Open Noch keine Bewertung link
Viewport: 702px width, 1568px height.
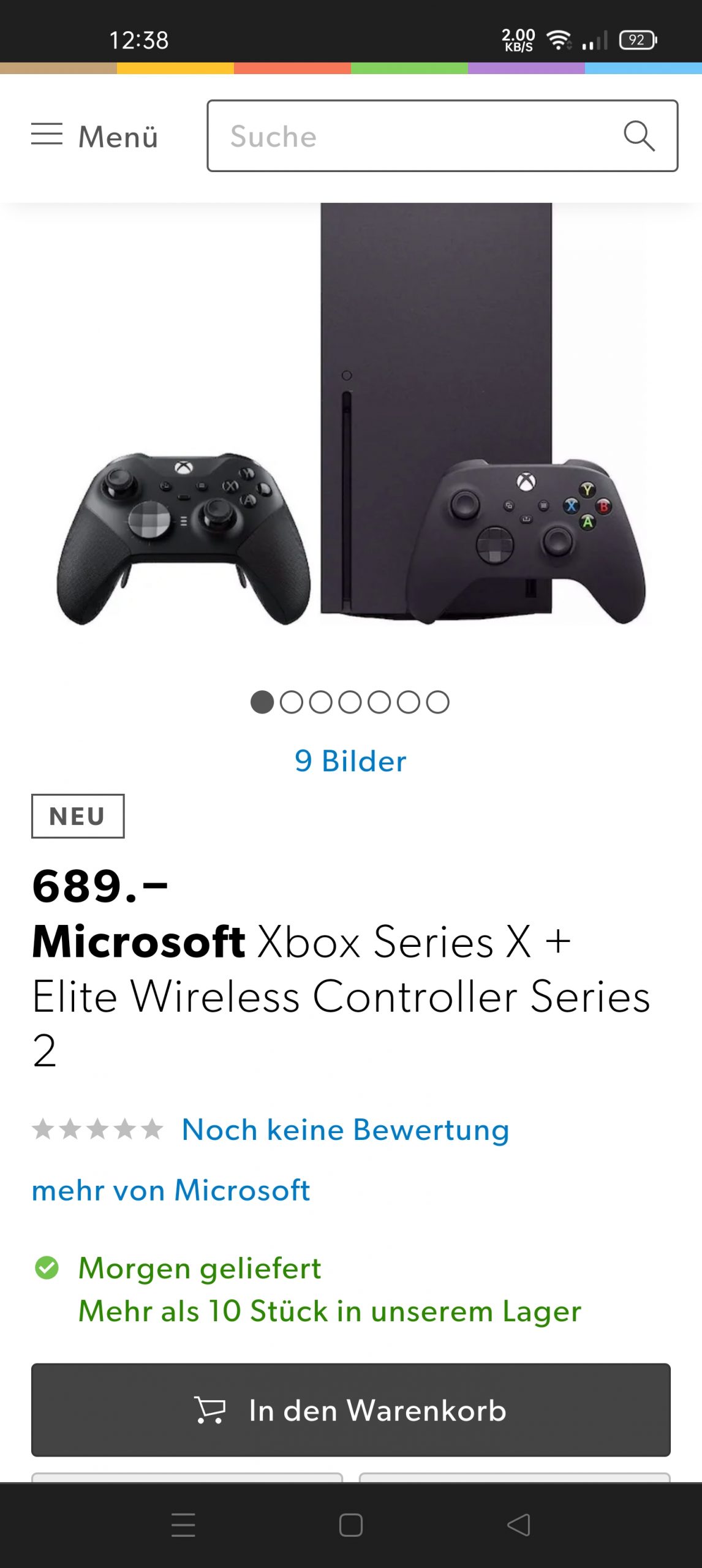pyautogui.click(x=345, y=1129)
